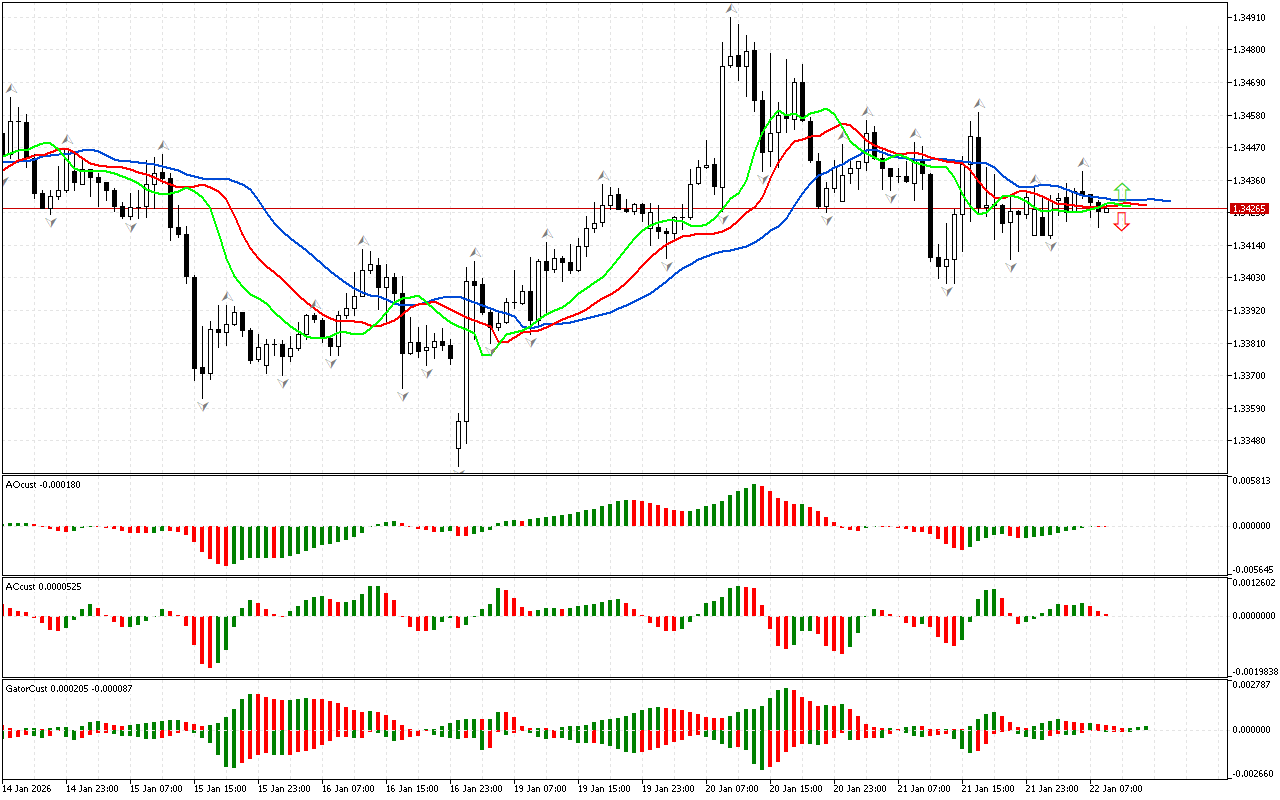Click the up fractal at the chart's far left
Viewport: 1280px width, 800px height.
[12, 88]
